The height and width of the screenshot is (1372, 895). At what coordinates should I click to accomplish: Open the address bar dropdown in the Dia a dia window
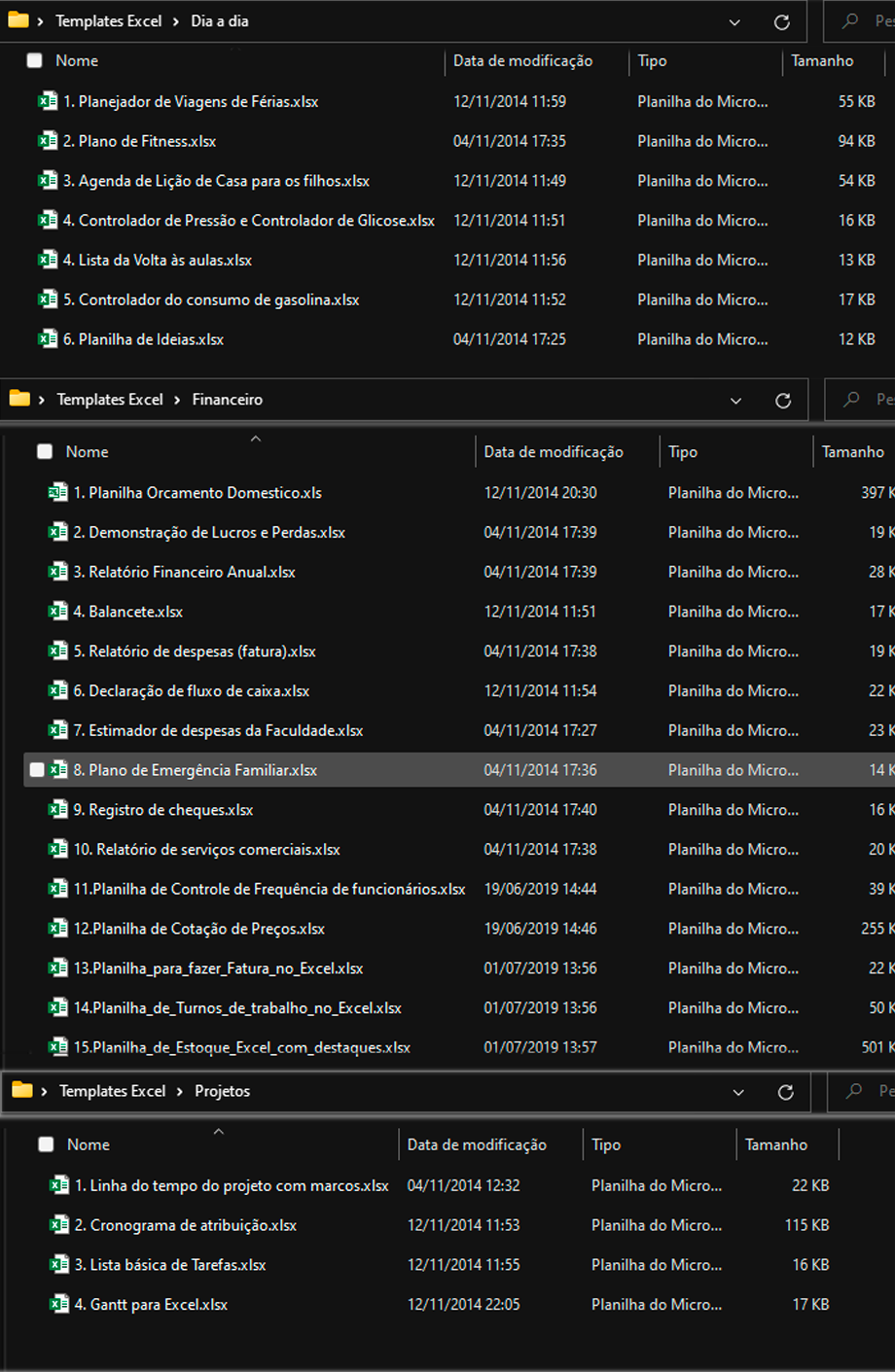(734, 20)
